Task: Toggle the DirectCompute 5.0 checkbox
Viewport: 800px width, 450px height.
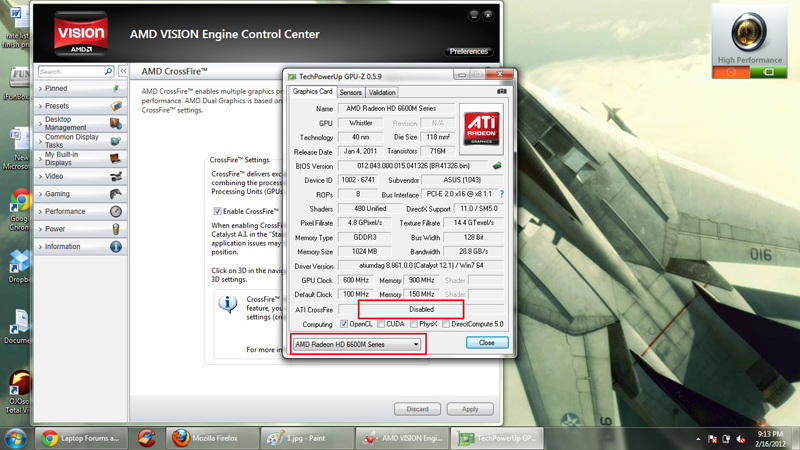Action: pos(446,324)
